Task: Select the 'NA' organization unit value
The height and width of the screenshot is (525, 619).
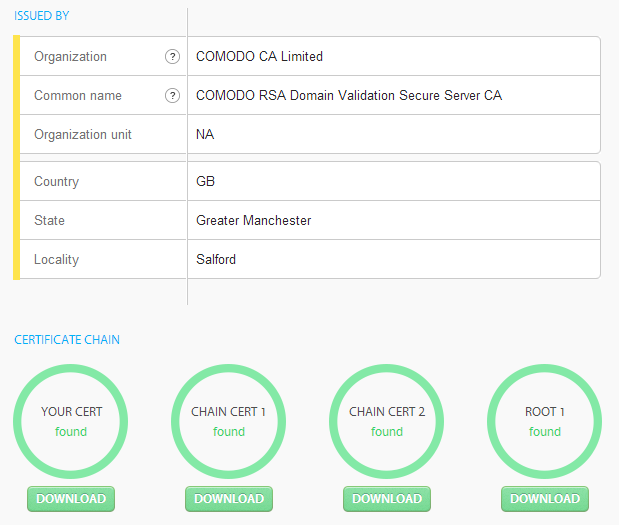Action: (205, 135)
